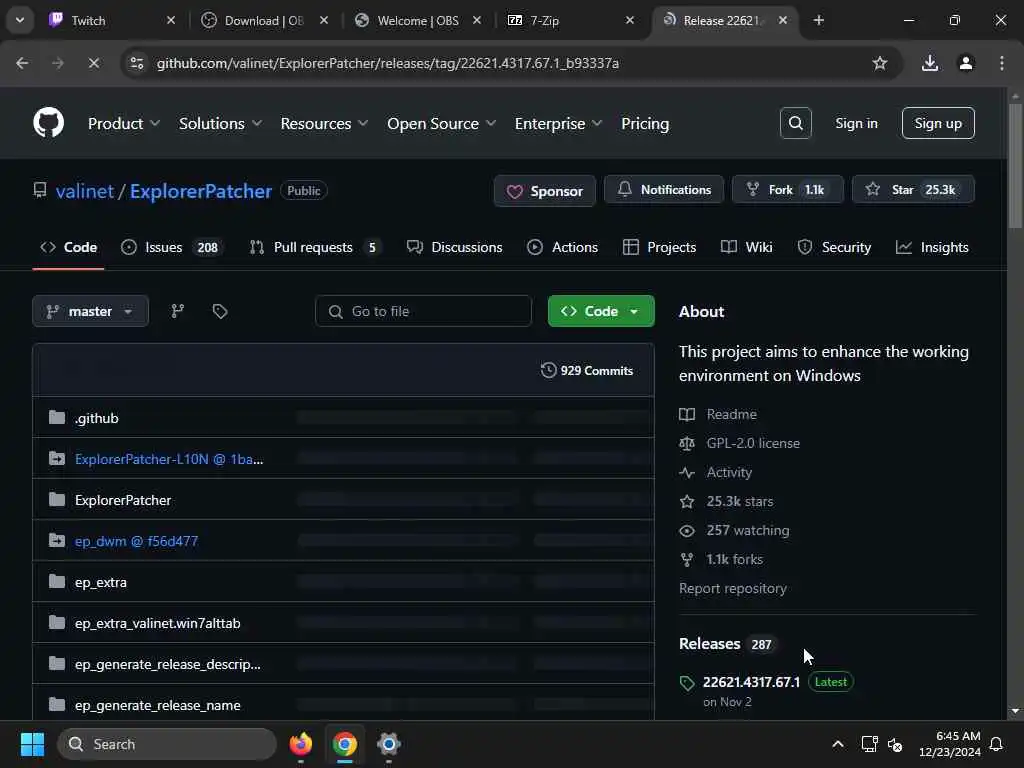1024x768 pixels.
Task: Click the Chrome taskbar icon
Action: [x=344, y=744]
